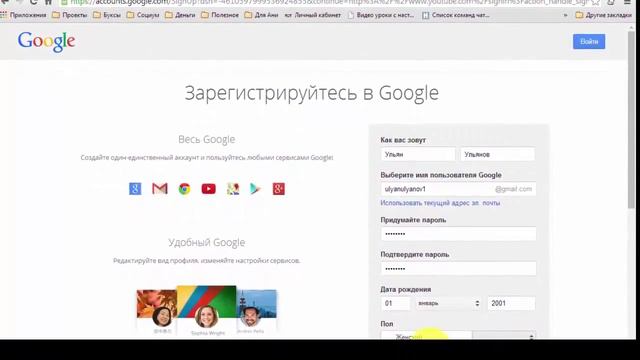Open the Список команд bookmark
Viewport: 640px width, 360px height.
coord(456,15)
